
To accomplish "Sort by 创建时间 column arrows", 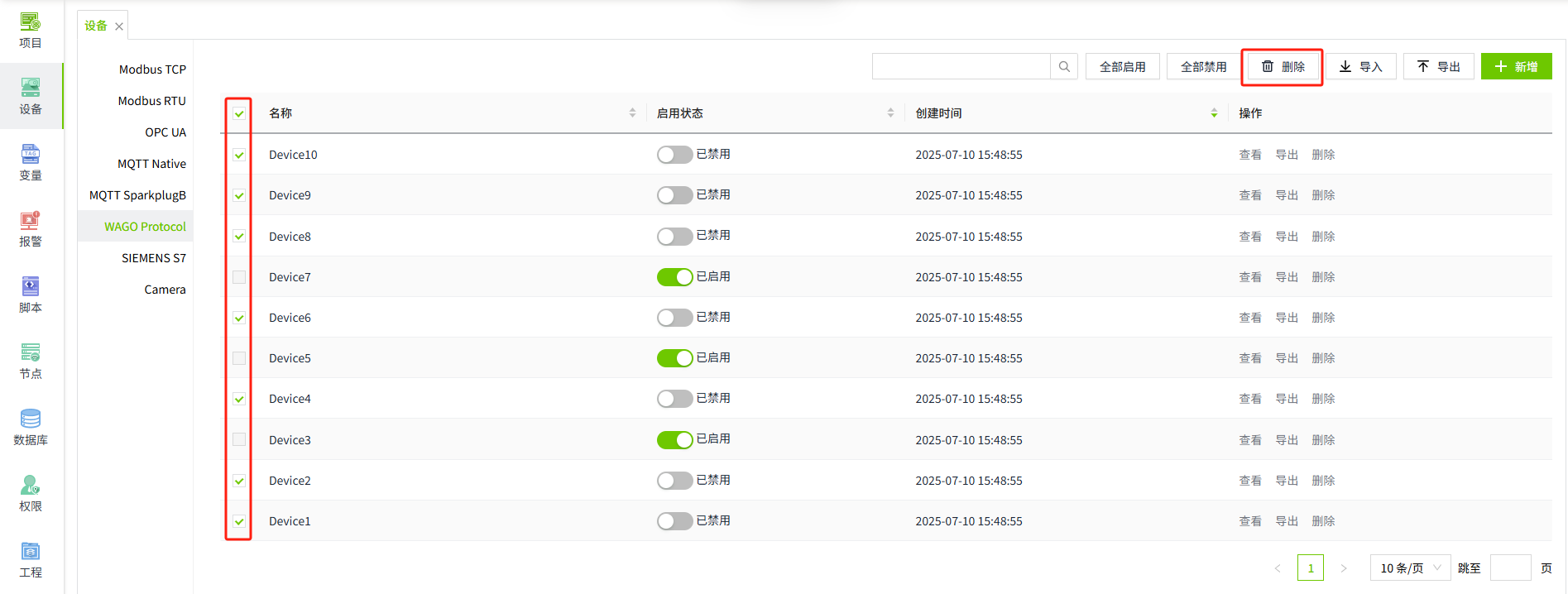I will click(x=1214, y=113).
